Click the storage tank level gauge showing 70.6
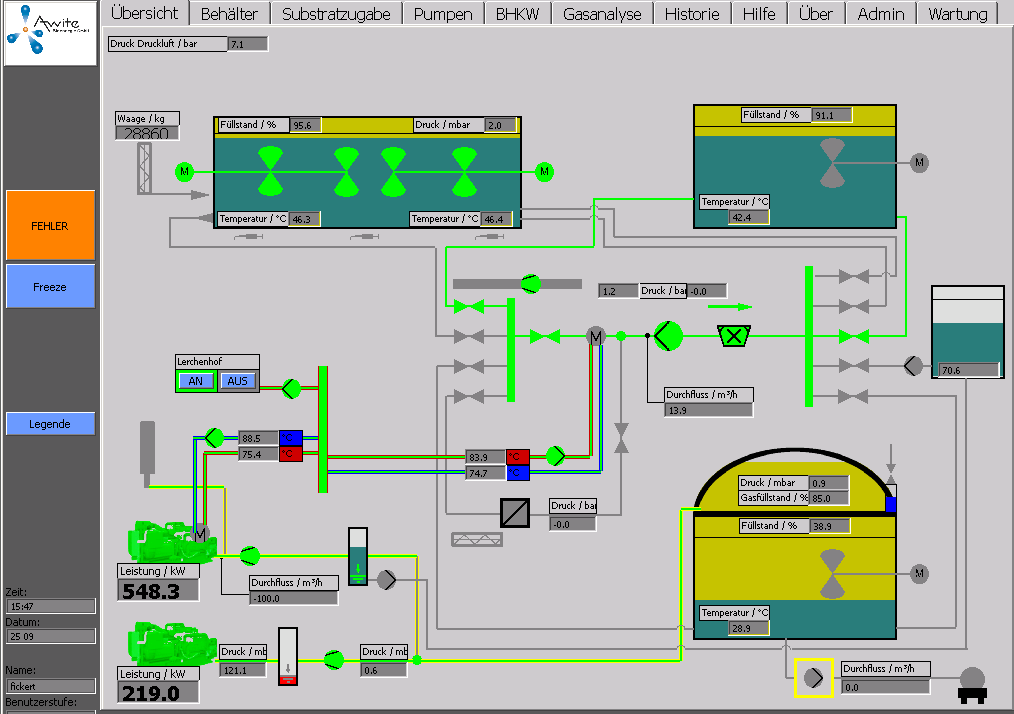The height and width of the screenshot is (714, 1014). 966,335
